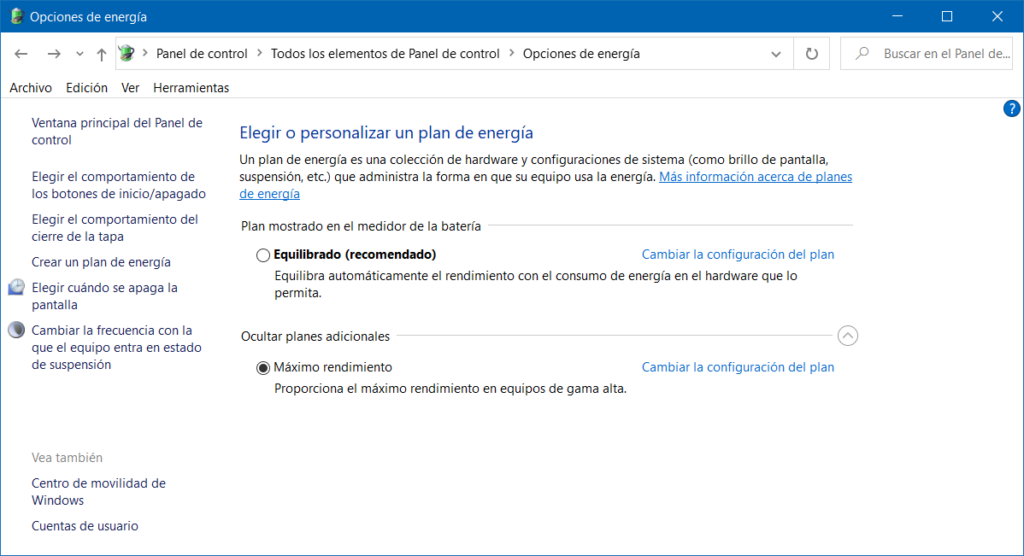This screenshot has height=556, width=1024.
Task: Go up one folder level arrow
Action: click(x=101, y=54)
